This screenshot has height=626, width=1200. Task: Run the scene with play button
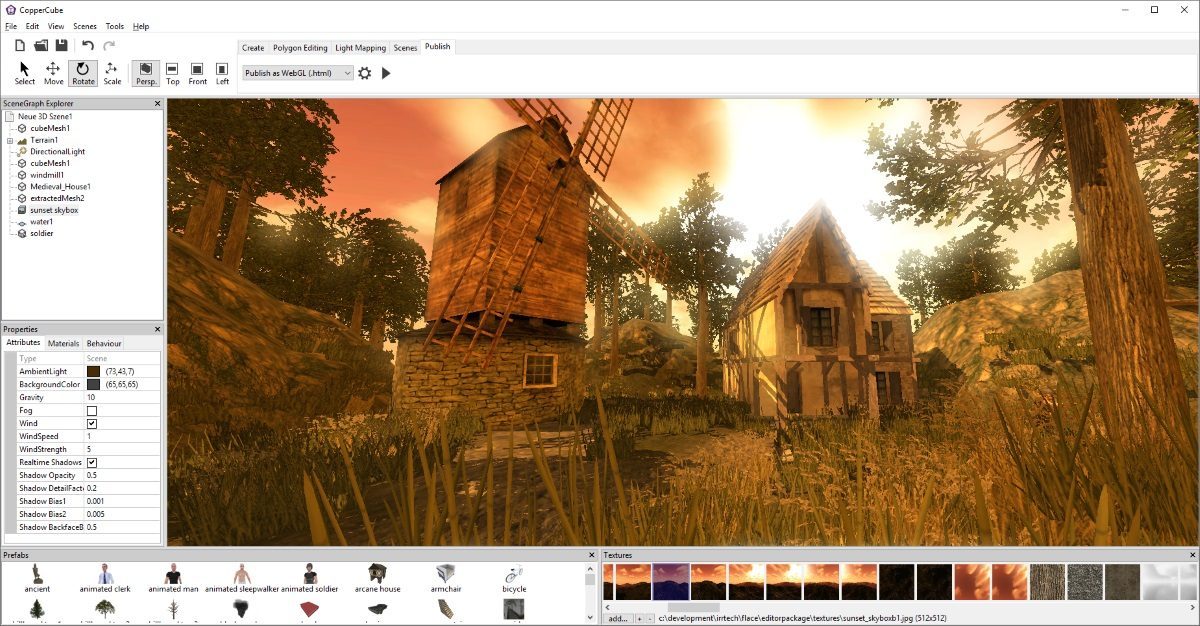(x=386, y=73)
